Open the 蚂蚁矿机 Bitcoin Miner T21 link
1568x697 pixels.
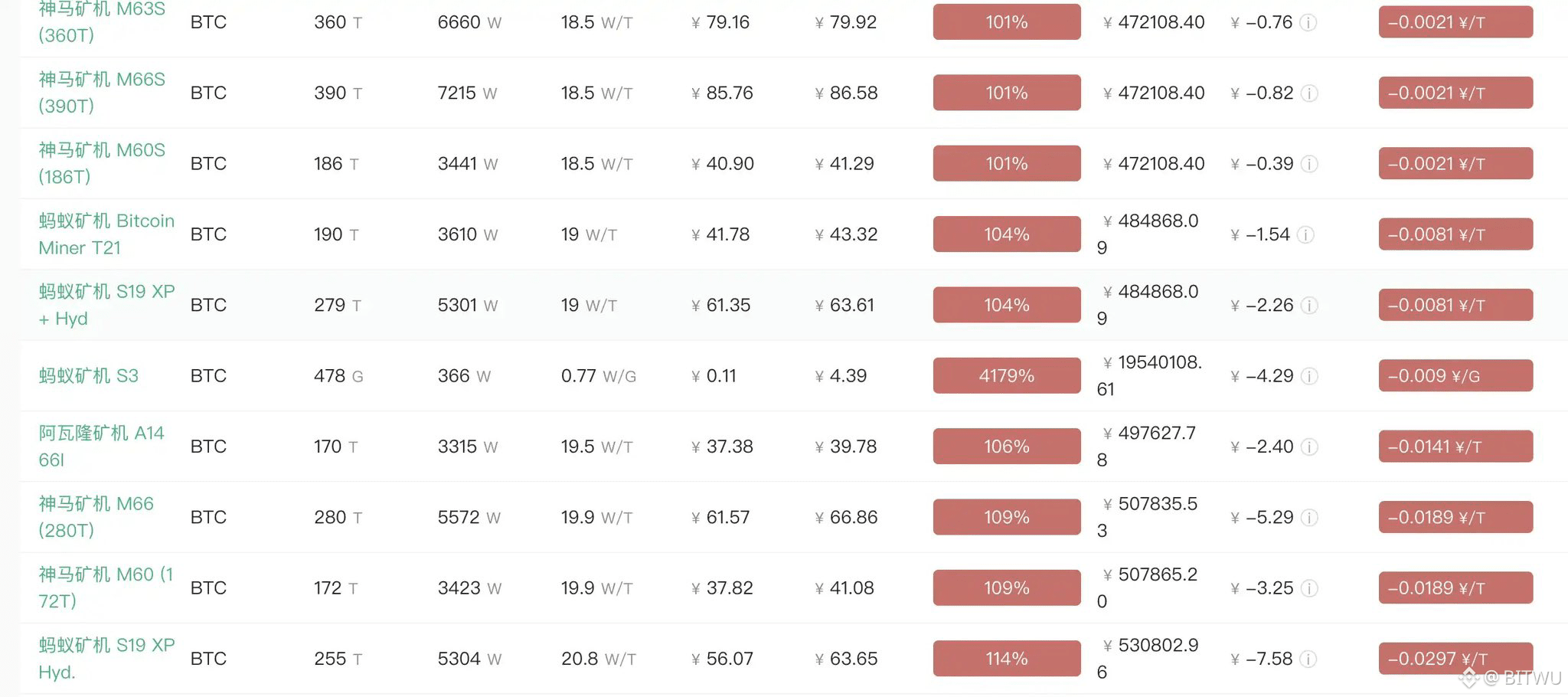tap(105, 234)
